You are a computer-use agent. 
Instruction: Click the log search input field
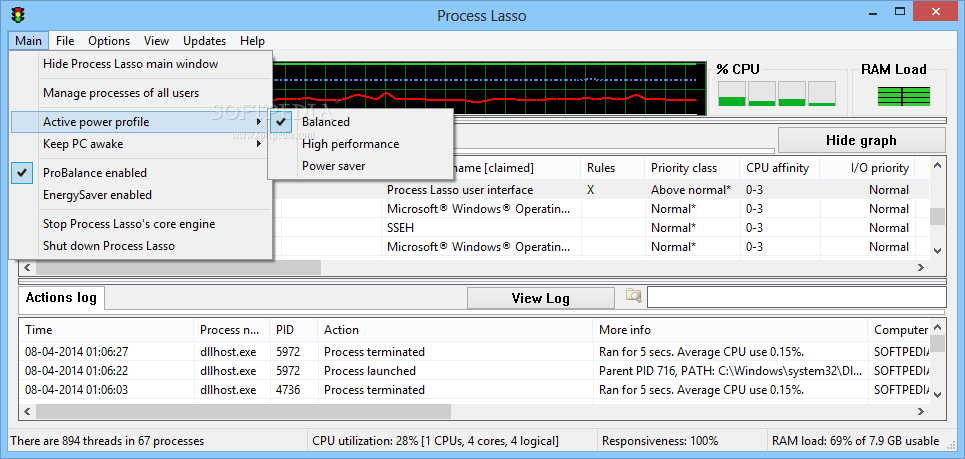point(796,297)
